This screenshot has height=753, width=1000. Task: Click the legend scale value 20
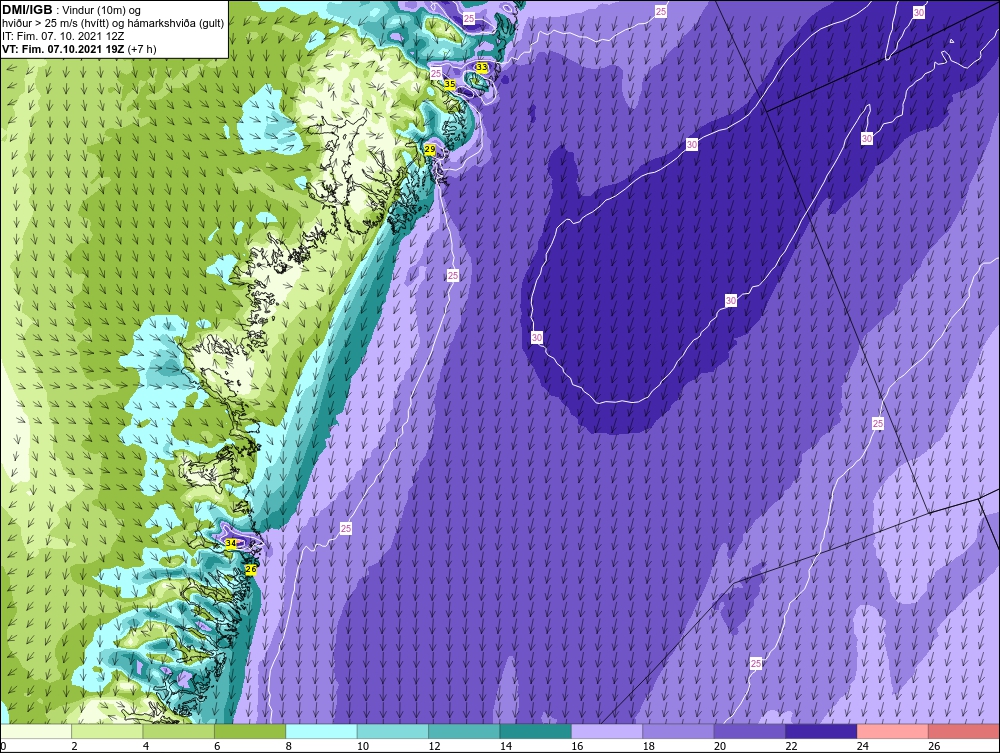(720, 746)
